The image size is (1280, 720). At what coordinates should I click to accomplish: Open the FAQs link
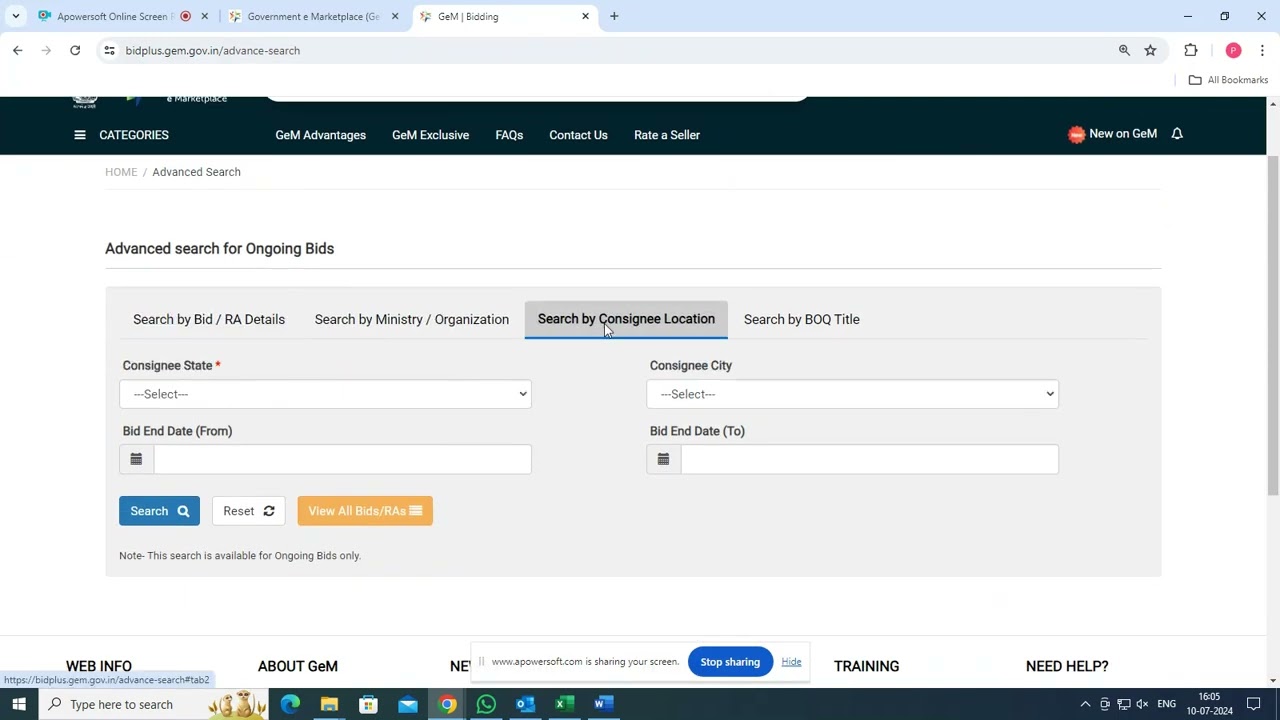[x=509, y=135]
